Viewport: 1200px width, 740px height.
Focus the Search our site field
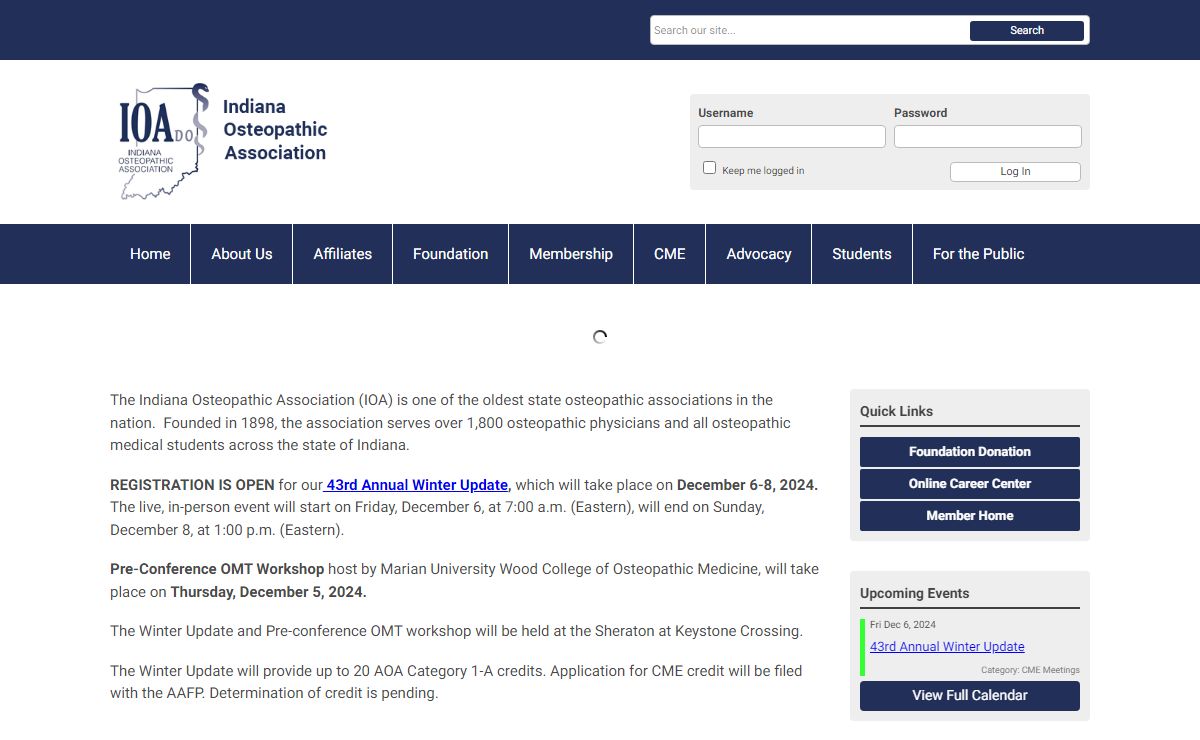[810, 30]
